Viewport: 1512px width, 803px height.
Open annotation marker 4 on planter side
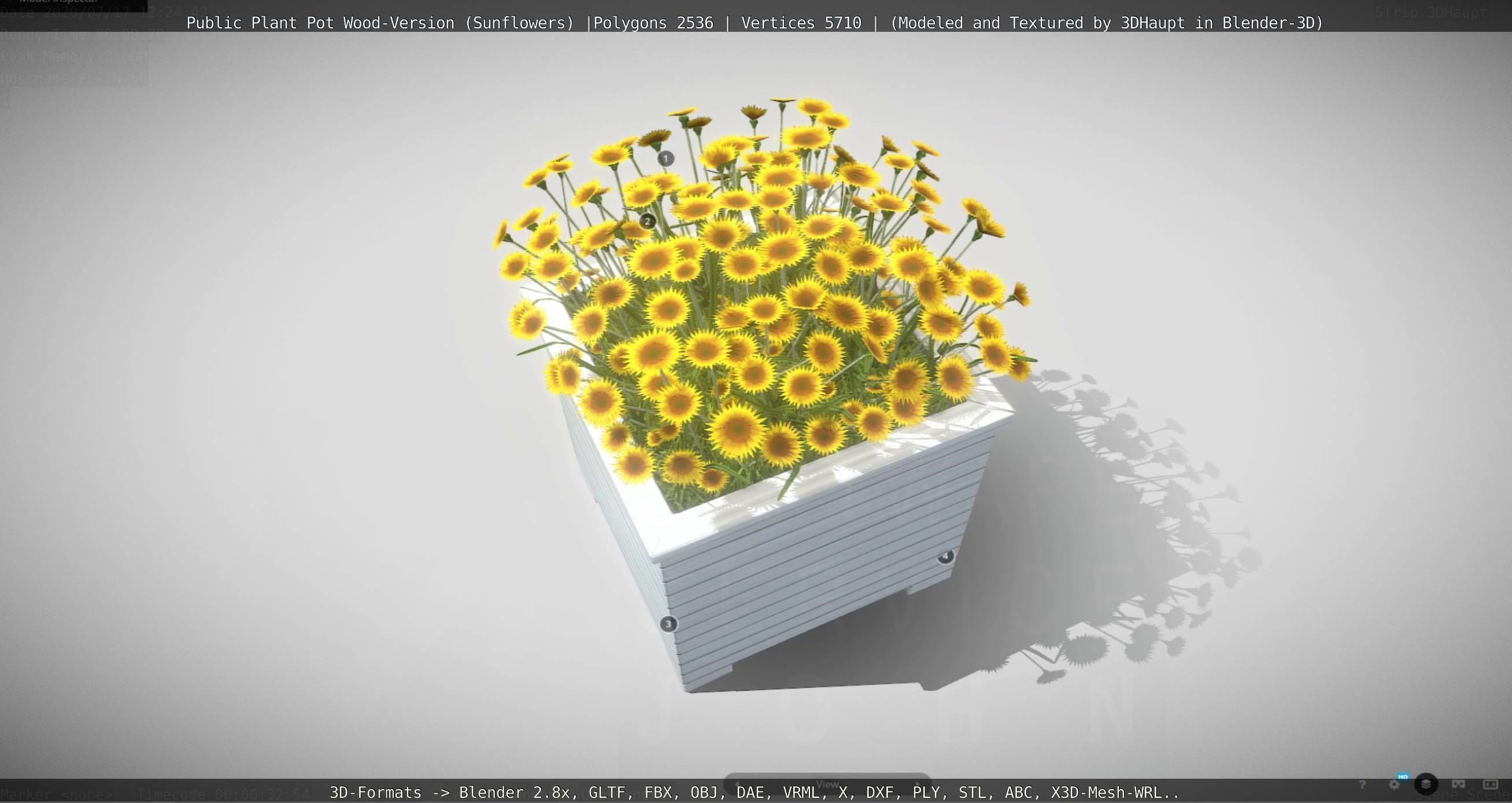tap(945, 556)
